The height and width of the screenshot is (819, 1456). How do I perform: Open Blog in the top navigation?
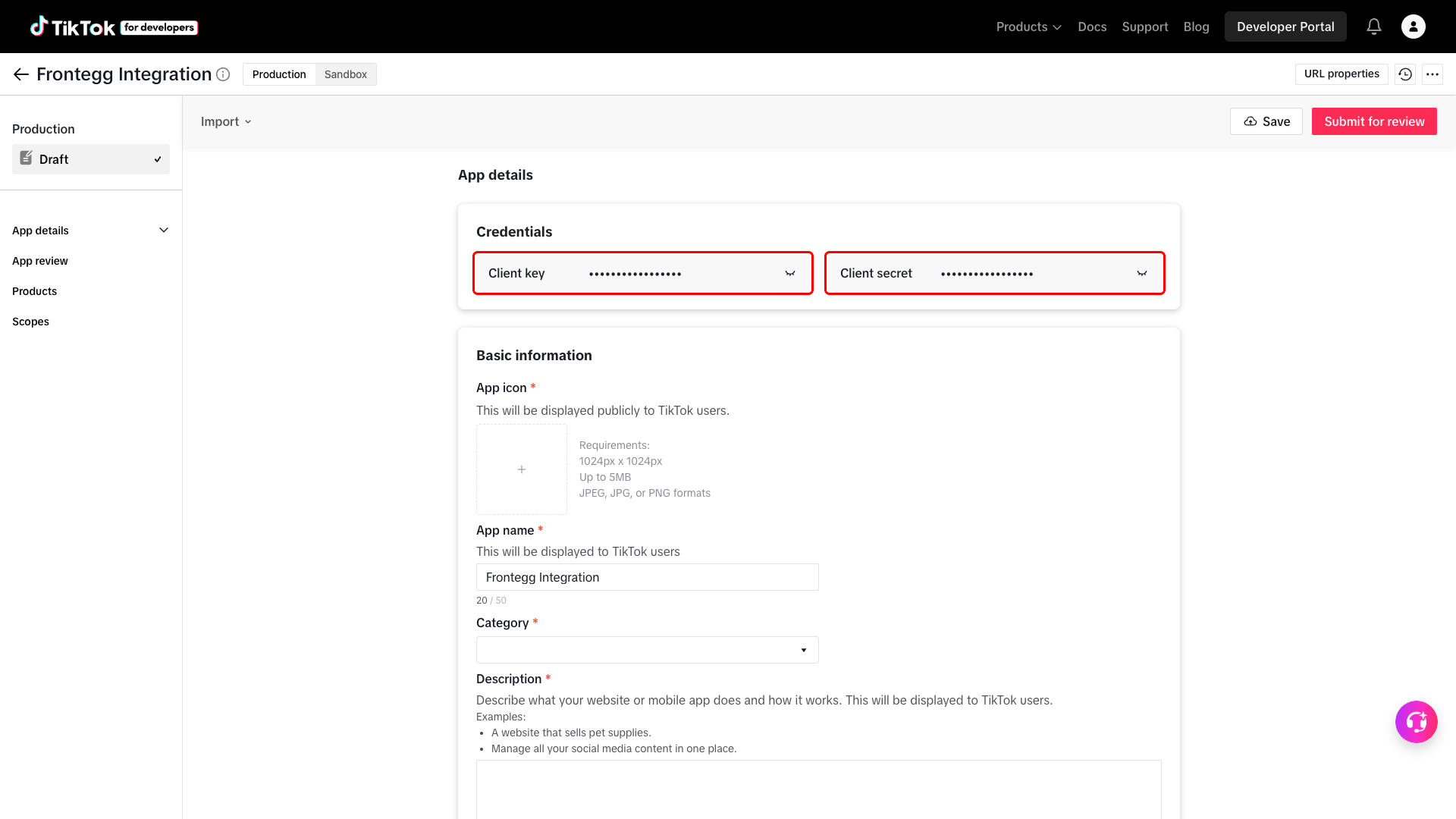click(x=1197, y=27)
